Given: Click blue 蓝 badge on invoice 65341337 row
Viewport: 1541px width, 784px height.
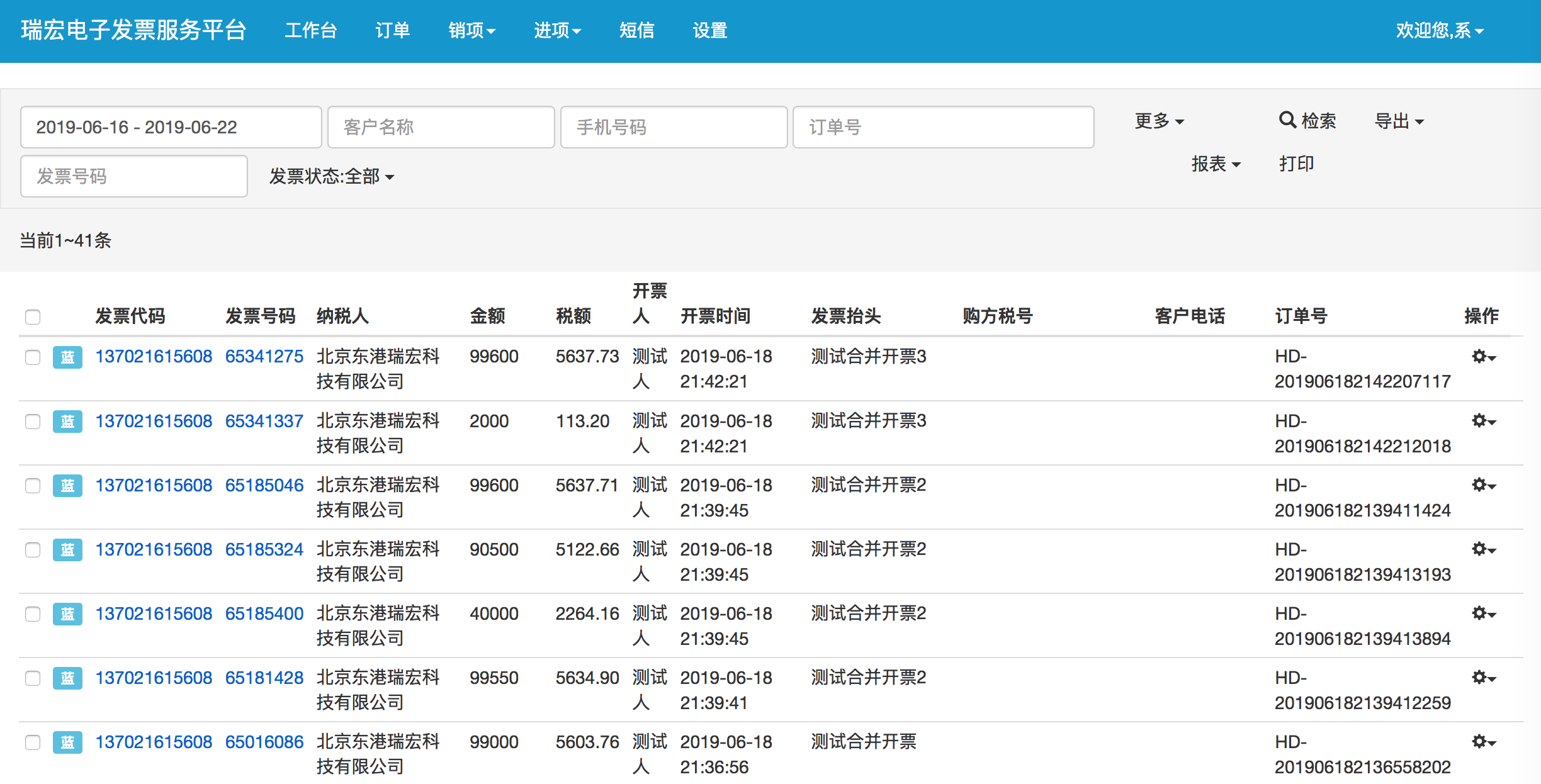Looking at the screenshot, I should (x=67, y=421).
